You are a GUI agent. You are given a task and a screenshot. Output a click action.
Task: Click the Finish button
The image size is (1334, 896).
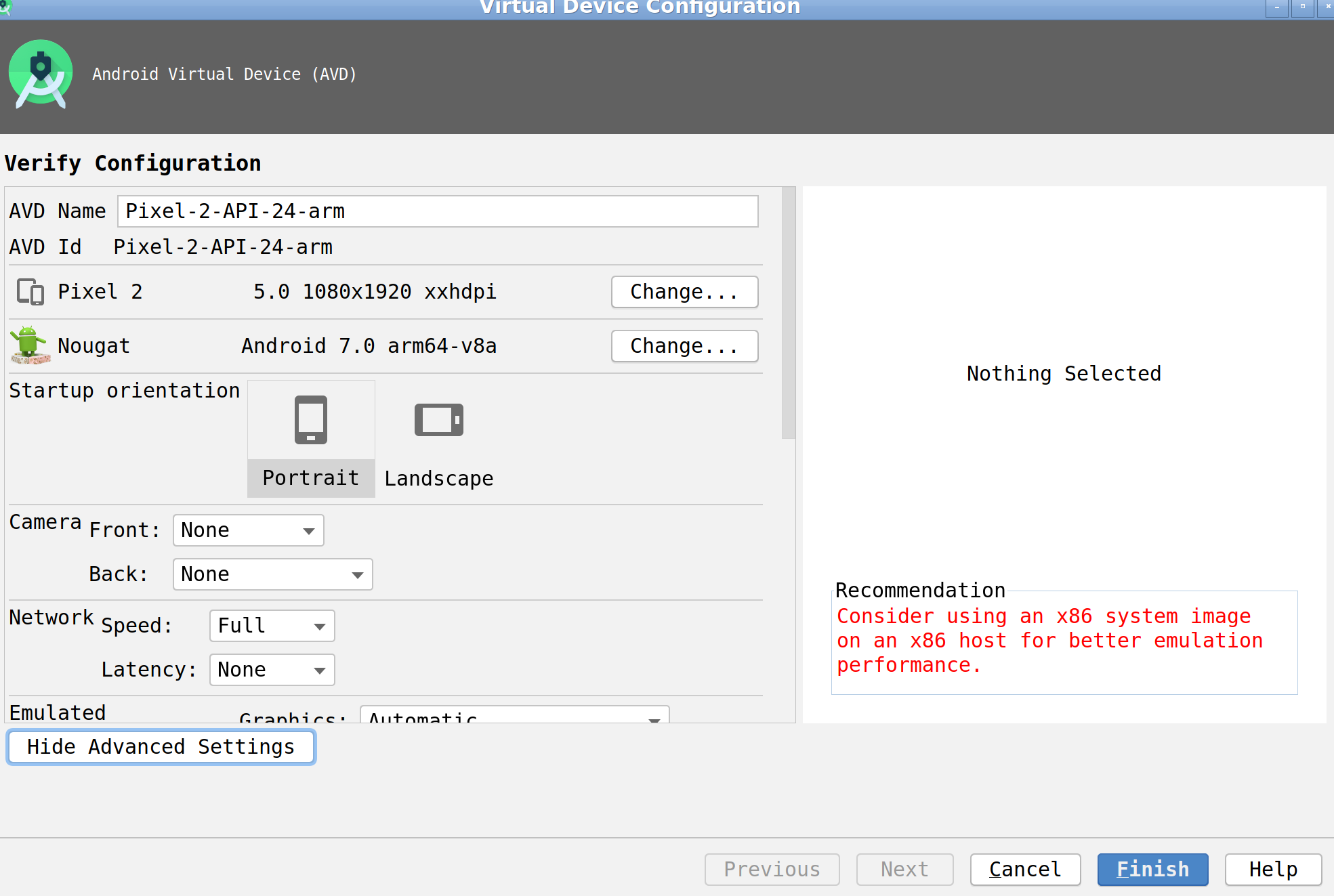click(1152, 869)
